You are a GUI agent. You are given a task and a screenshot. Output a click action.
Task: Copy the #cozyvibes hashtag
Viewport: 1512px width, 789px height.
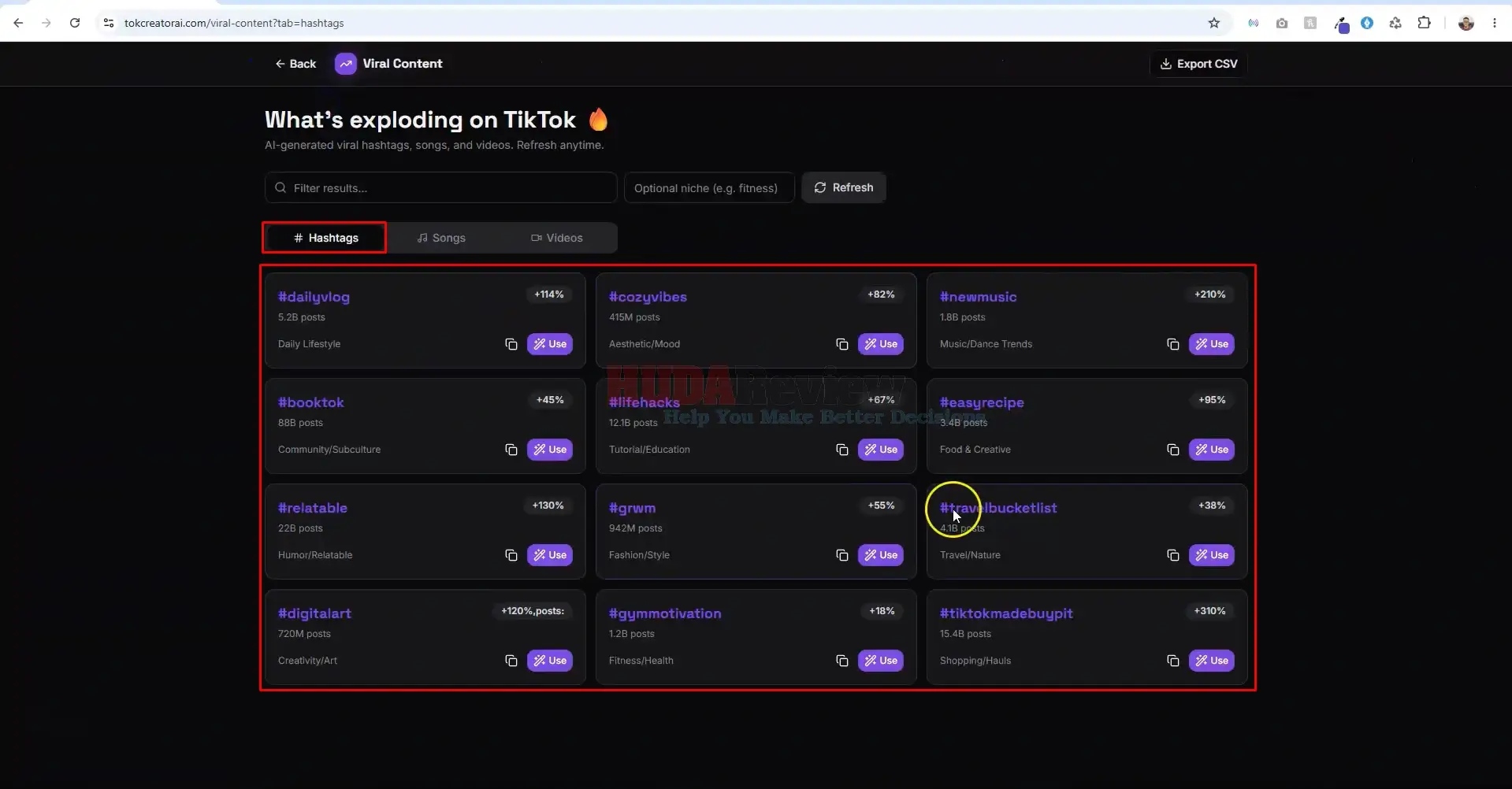(x=842, y=344)
